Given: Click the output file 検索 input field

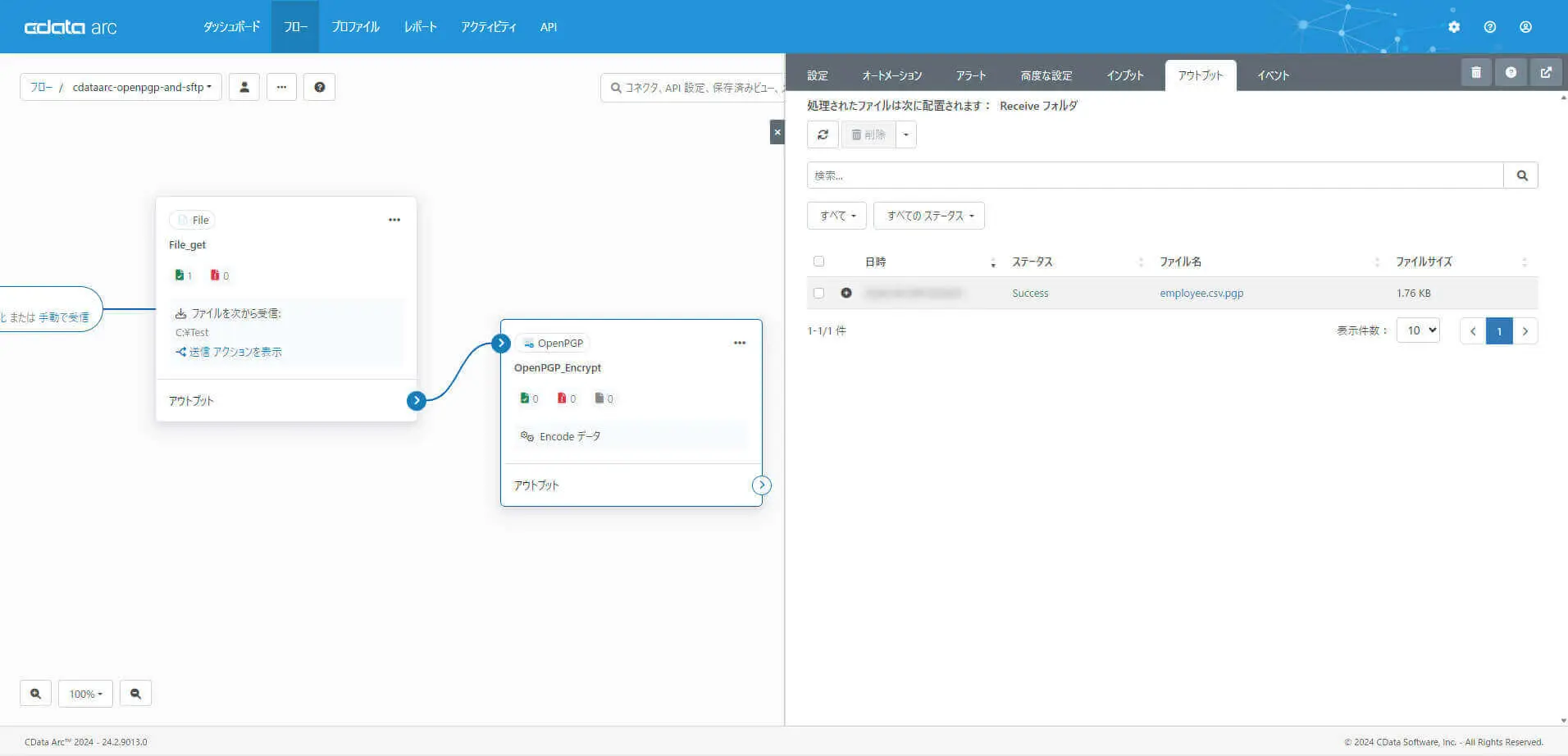Looking at the screenshot, I should (1155, 175).
